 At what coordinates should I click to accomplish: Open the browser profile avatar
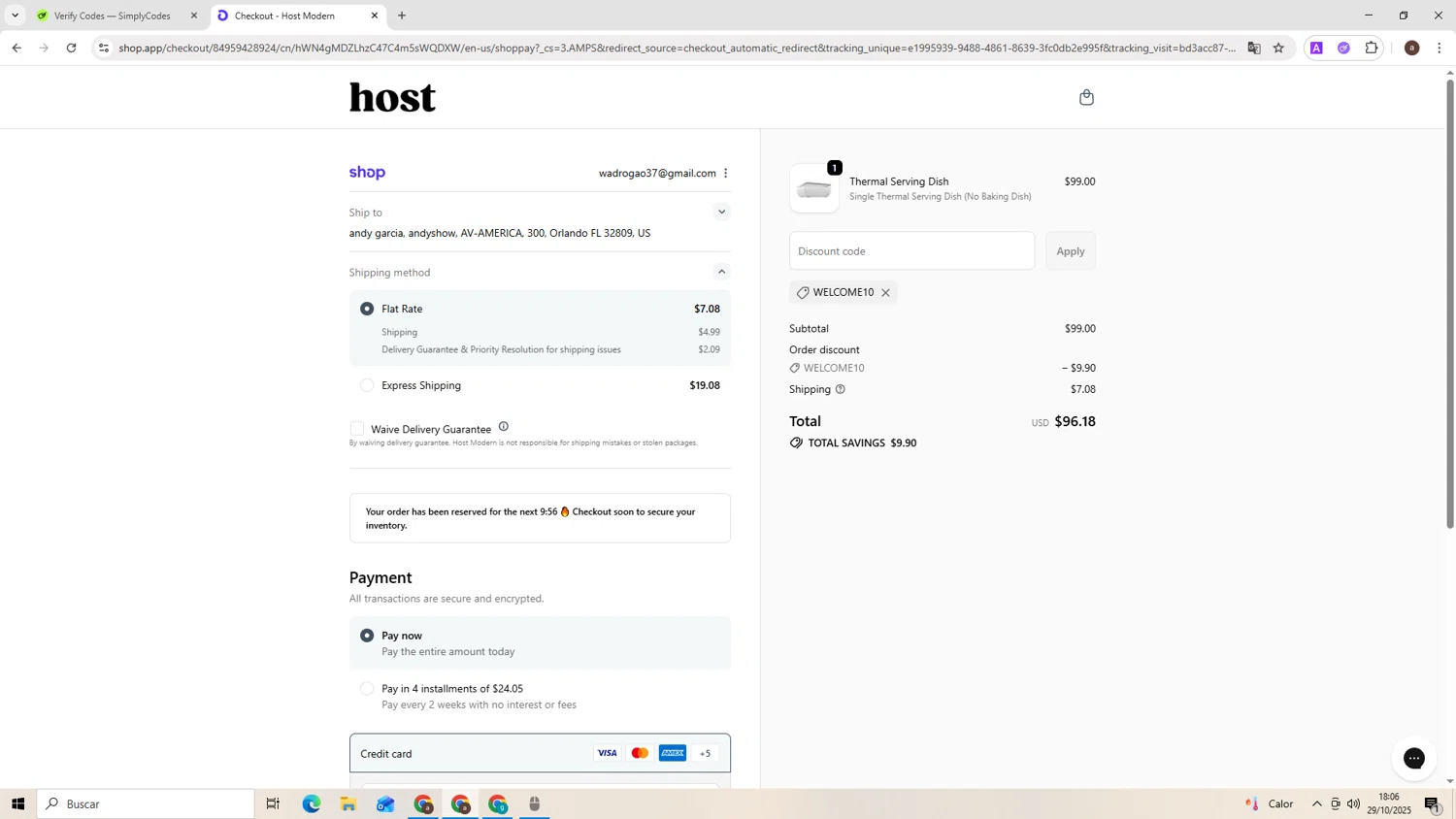point(1412,48)
